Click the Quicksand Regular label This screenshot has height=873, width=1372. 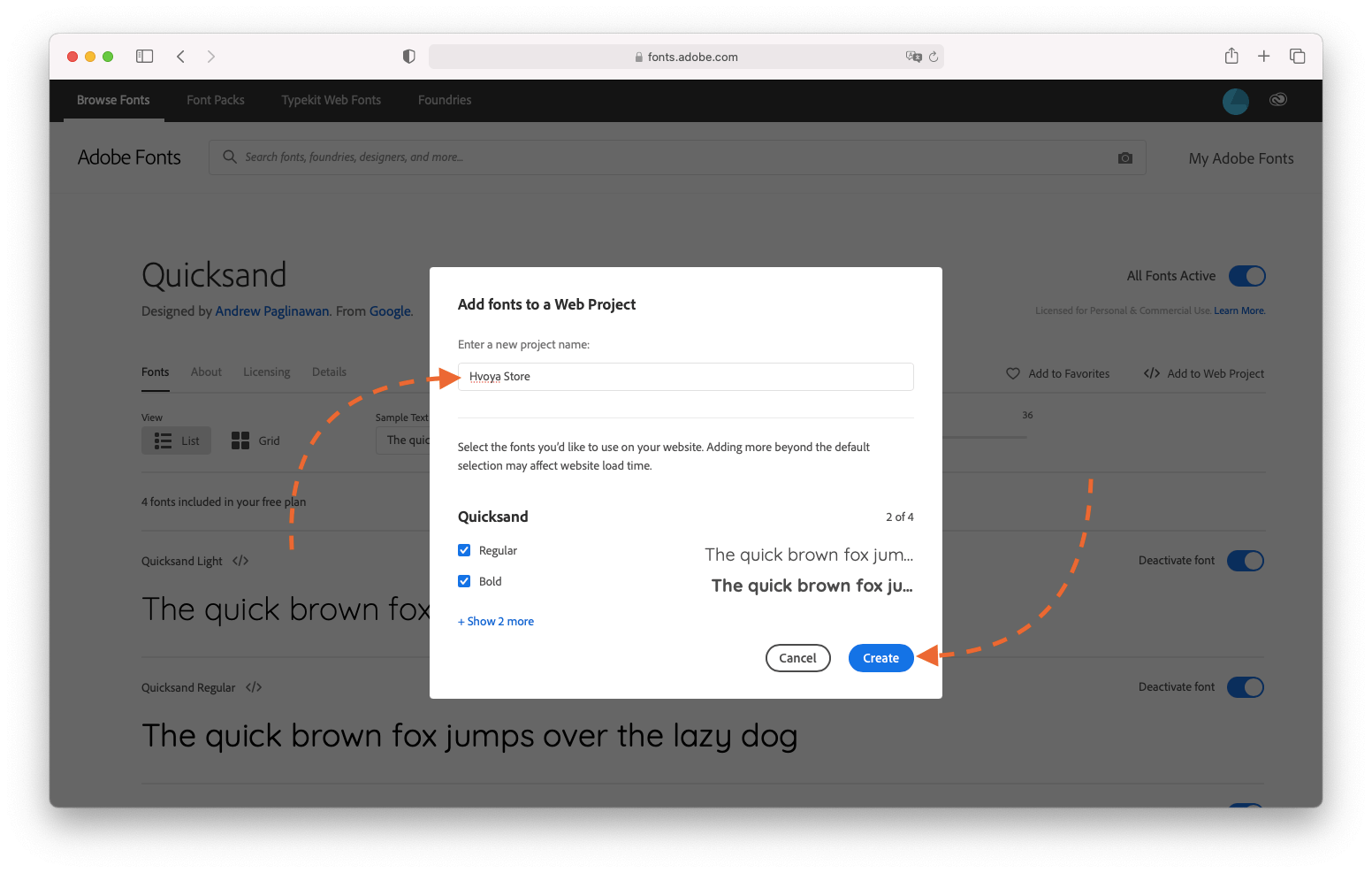point(188,688)
